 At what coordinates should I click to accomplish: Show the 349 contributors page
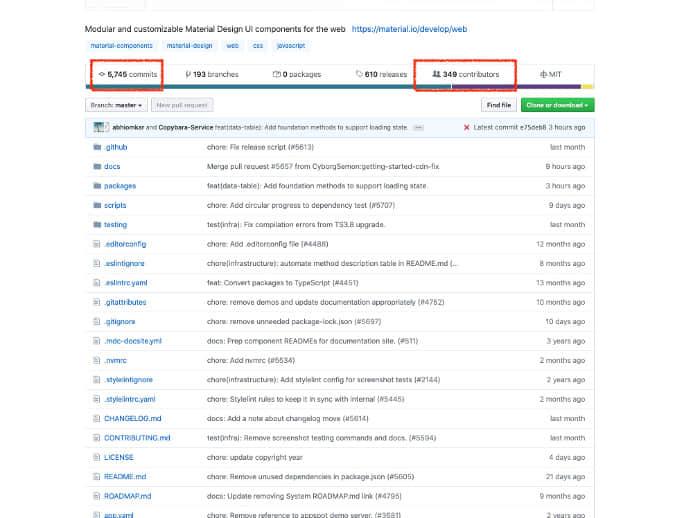coord(465,74)
